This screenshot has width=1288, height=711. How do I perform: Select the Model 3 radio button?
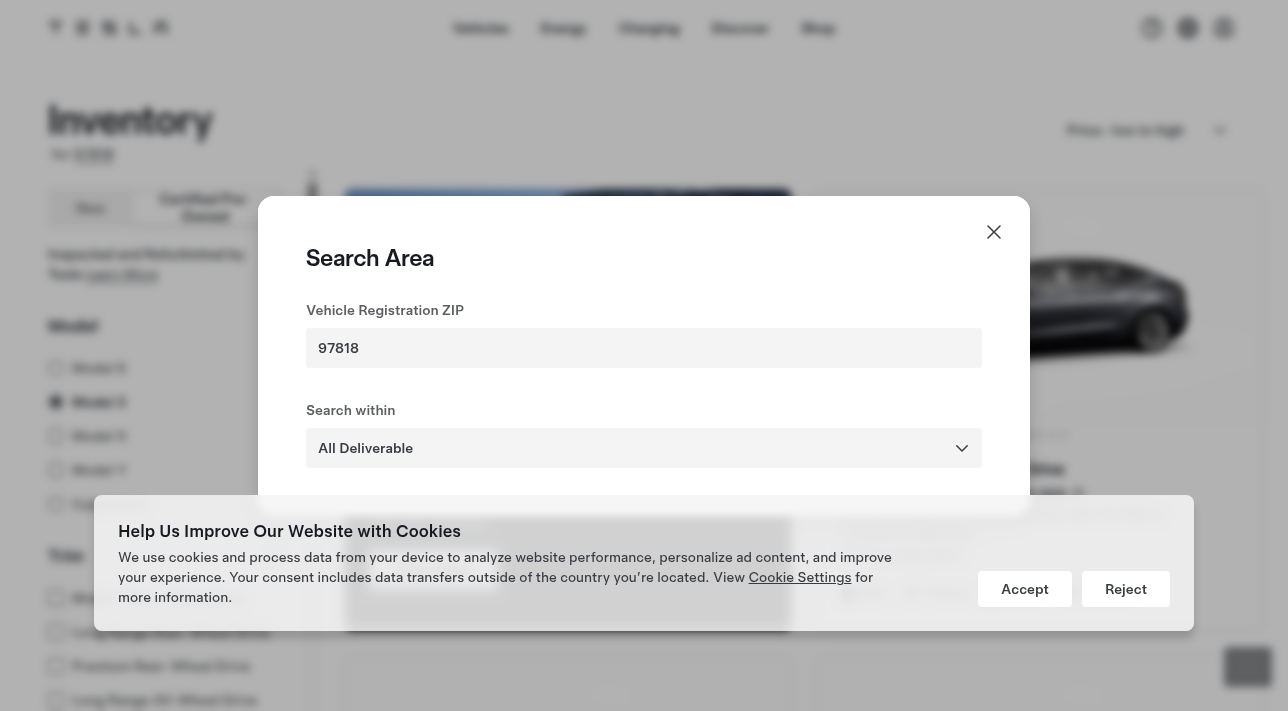(56, 402)
